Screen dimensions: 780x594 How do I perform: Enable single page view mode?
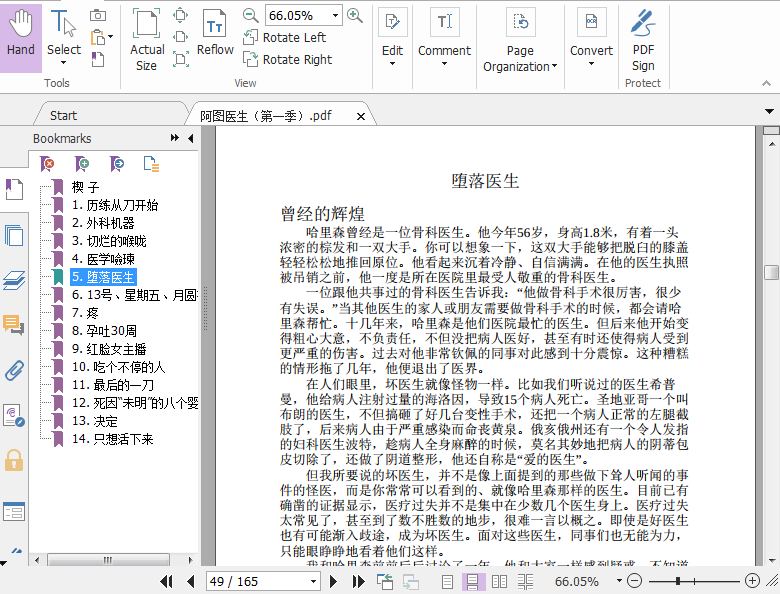pyautogui.click(x=448, y=581)
